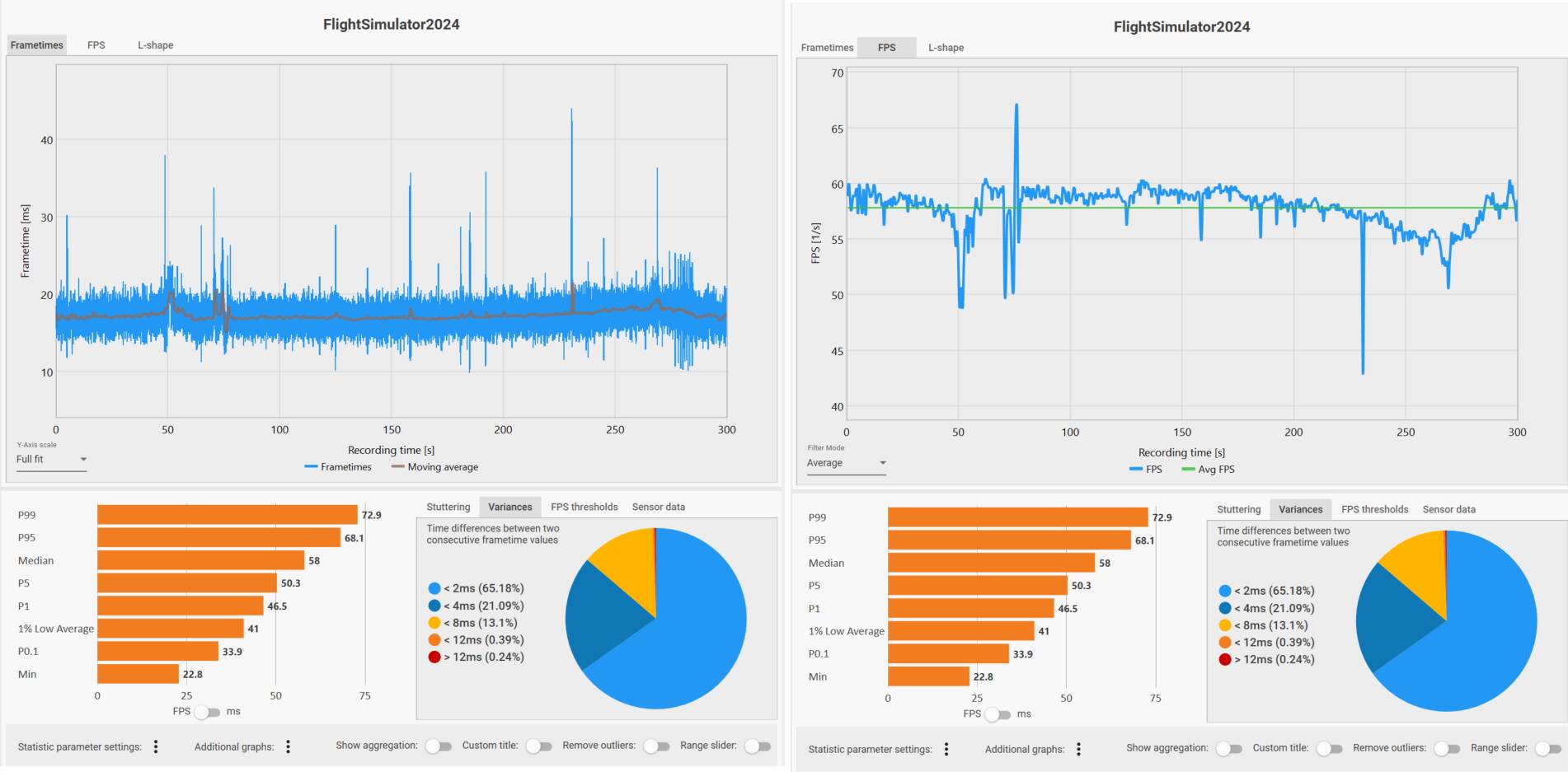Open left panel Additional graphs menu

tap(288, 746)
